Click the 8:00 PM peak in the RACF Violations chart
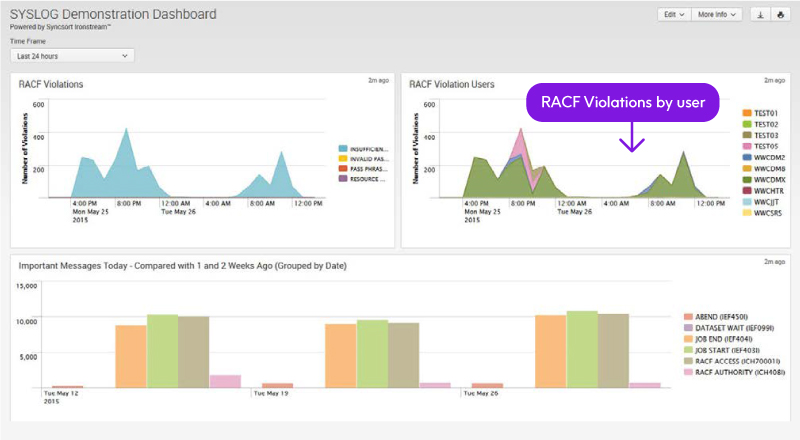This screenshot has height=440, width=800. [x=127, y=131]
